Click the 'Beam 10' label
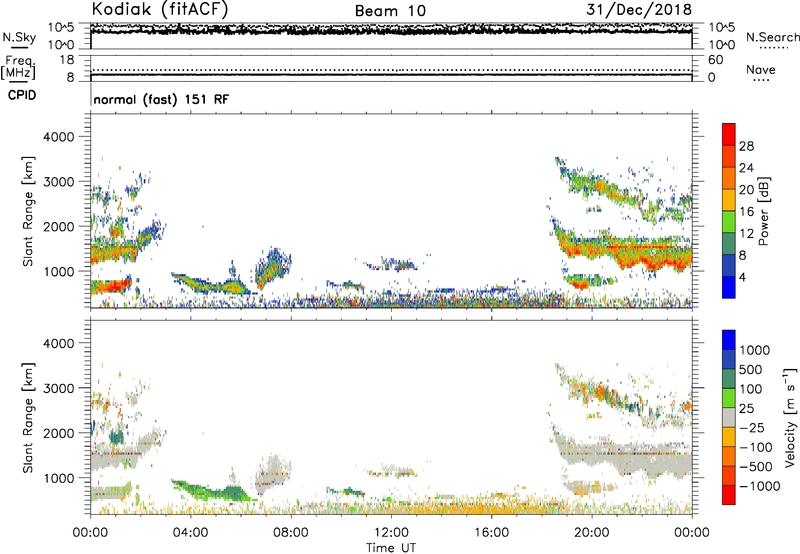 [x=390, y=11]
